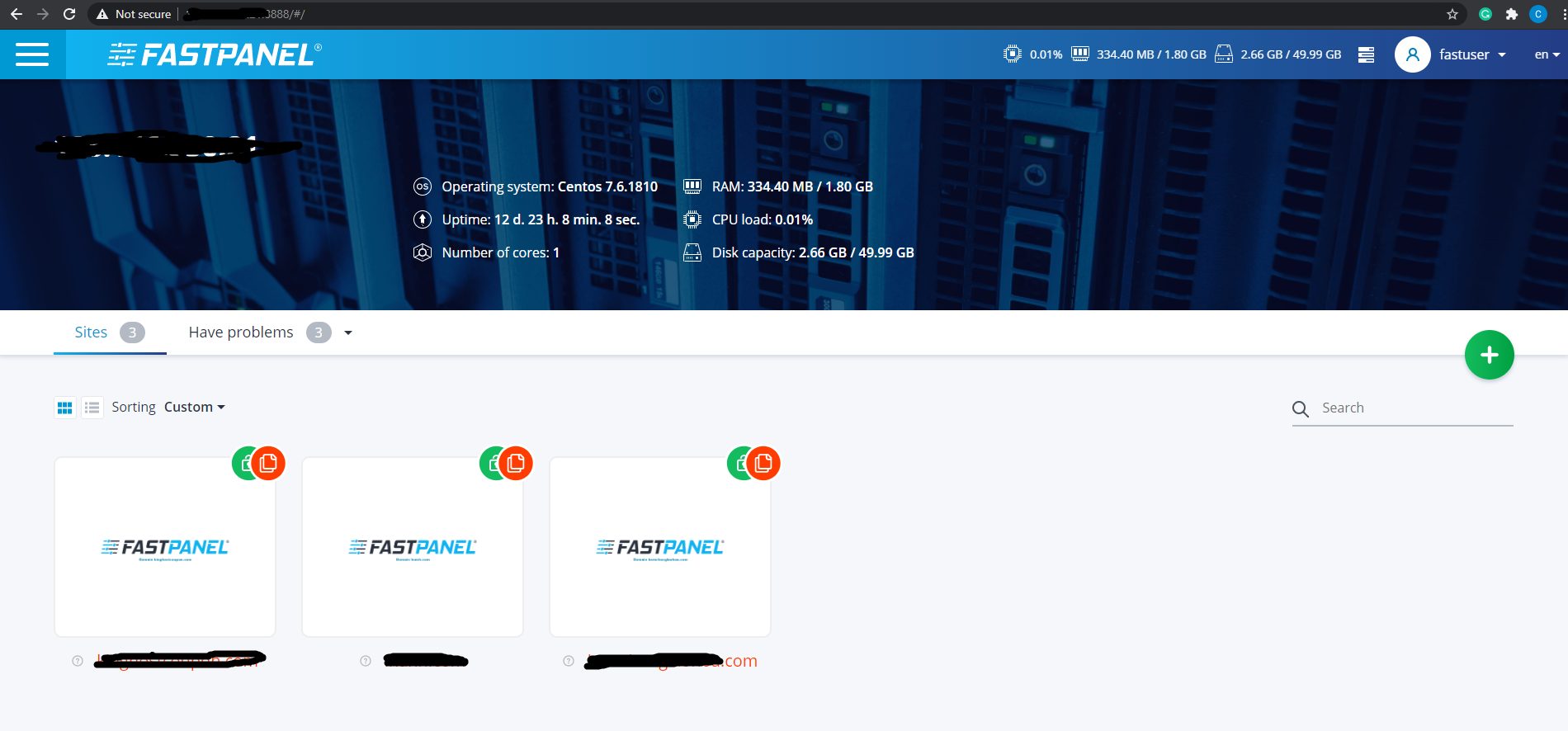Click the green badge on second site card
The image size is (1568, 731).
pyautogui.click(x=489, y=464)
